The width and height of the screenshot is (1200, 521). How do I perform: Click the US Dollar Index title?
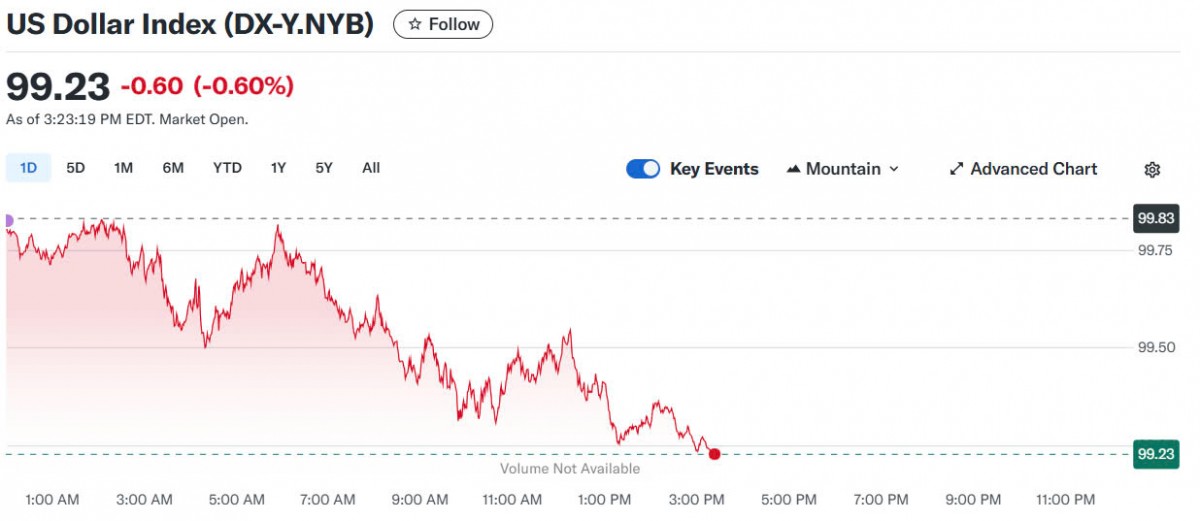190,25
